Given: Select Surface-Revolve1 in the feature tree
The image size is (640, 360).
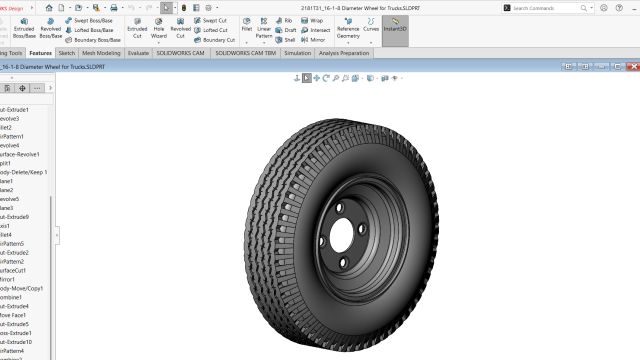Looking at the screenshot, I should coord(20,154).
